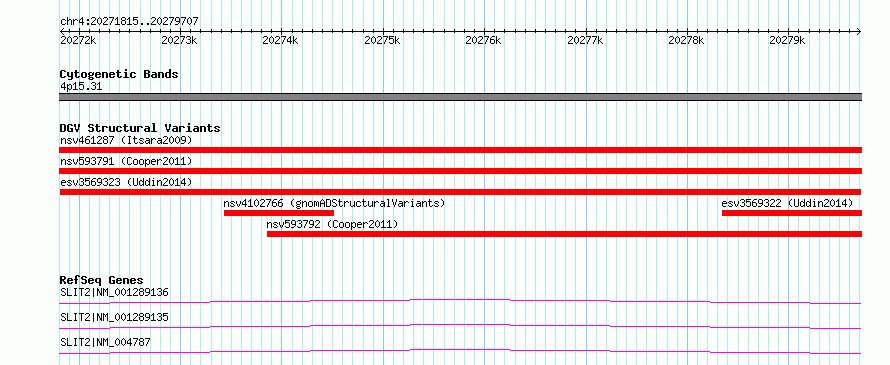Open the SLIT2|NM_001289135 transcript label
Screen dimensions: 890x365
(114, 317)
